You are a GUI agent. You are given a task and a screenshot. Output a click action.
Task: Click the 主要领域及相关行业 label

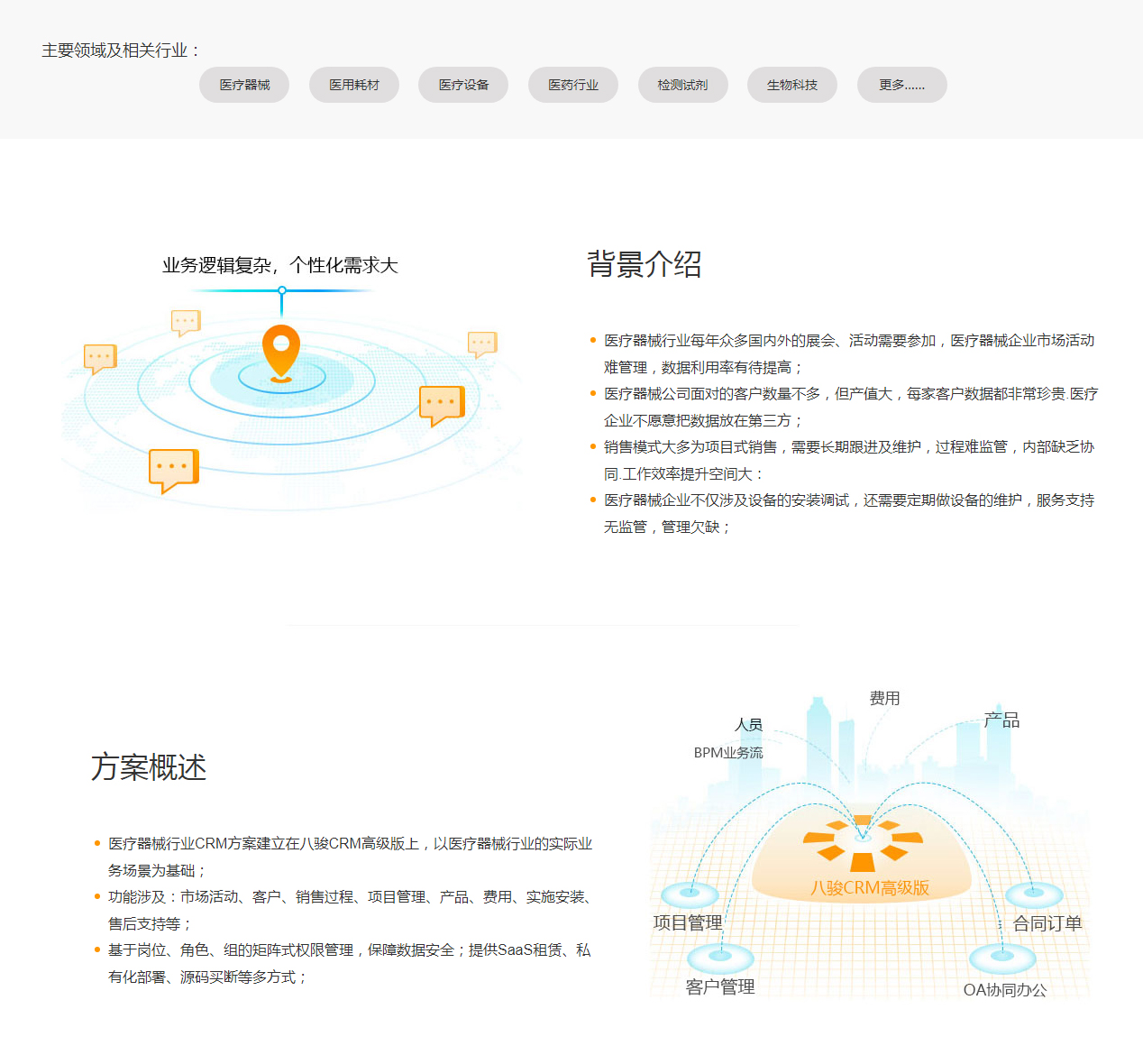click(120, 50)
